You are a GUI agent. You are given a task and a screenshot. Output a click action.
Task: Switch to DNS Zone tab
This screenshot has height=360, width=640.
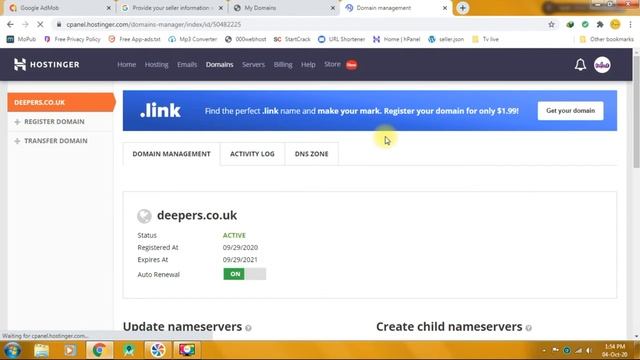point(311,154)
